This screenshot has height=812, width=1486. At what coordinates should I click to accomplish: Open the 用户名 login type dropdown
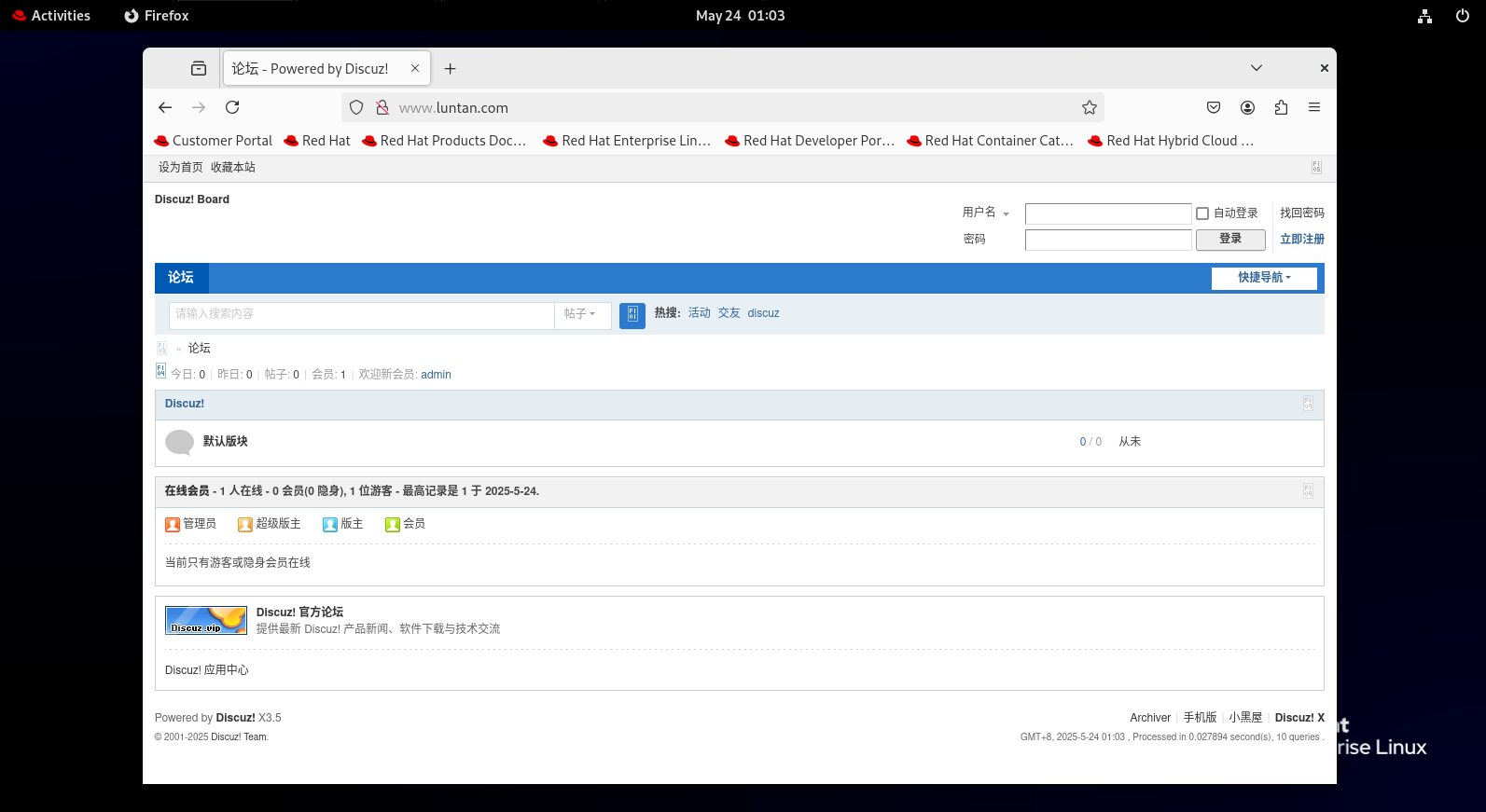click(986, 213)
